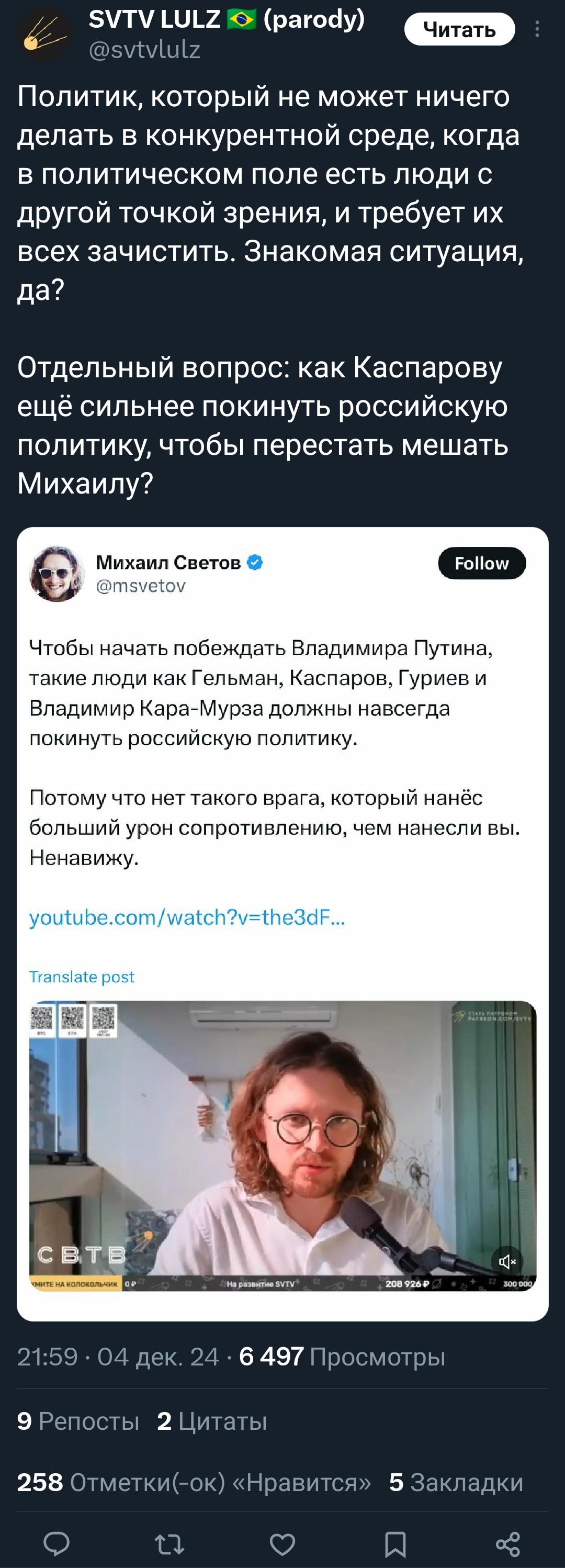Open the share icon
Image resolution: width=565 pixels, height=1568 pixels.
click(x=508, y=1544)
